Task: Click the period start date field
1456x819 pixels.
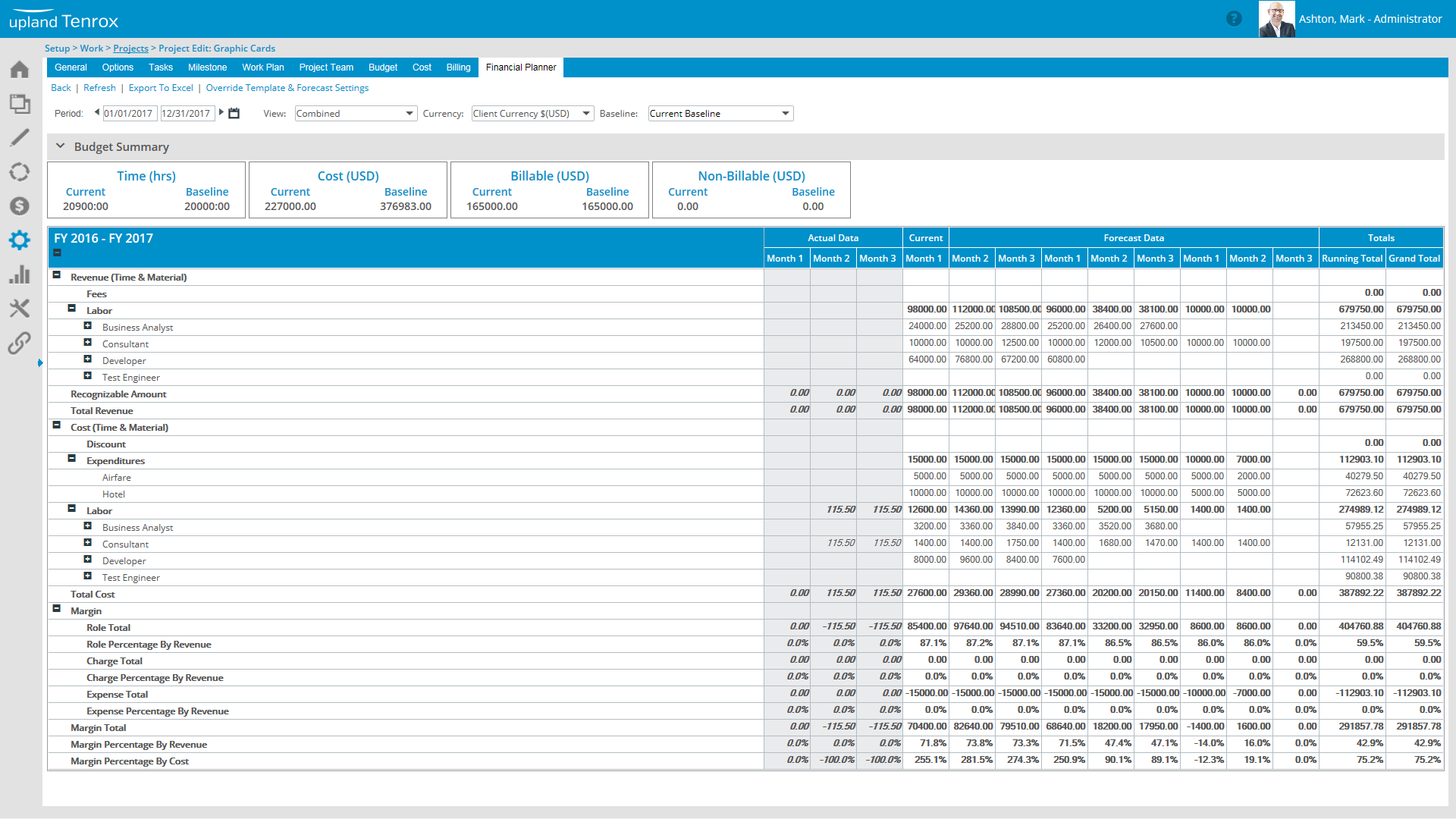Action: 129,114
